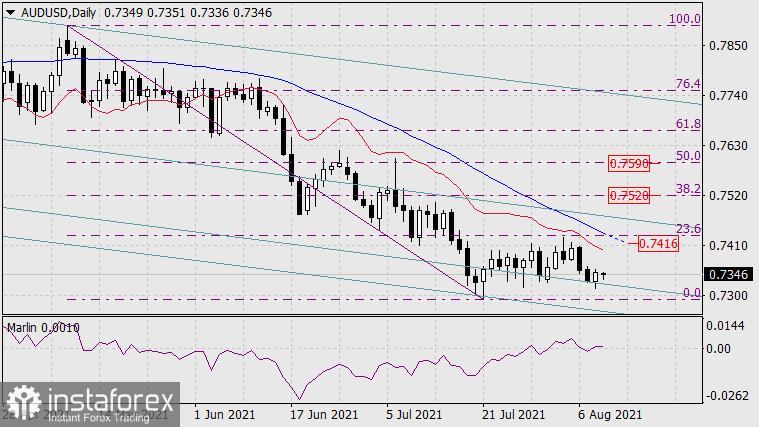Click the 100.0 Fibonacci level label
The width and height of the screenshot is (759, 427).
point(684,19)
